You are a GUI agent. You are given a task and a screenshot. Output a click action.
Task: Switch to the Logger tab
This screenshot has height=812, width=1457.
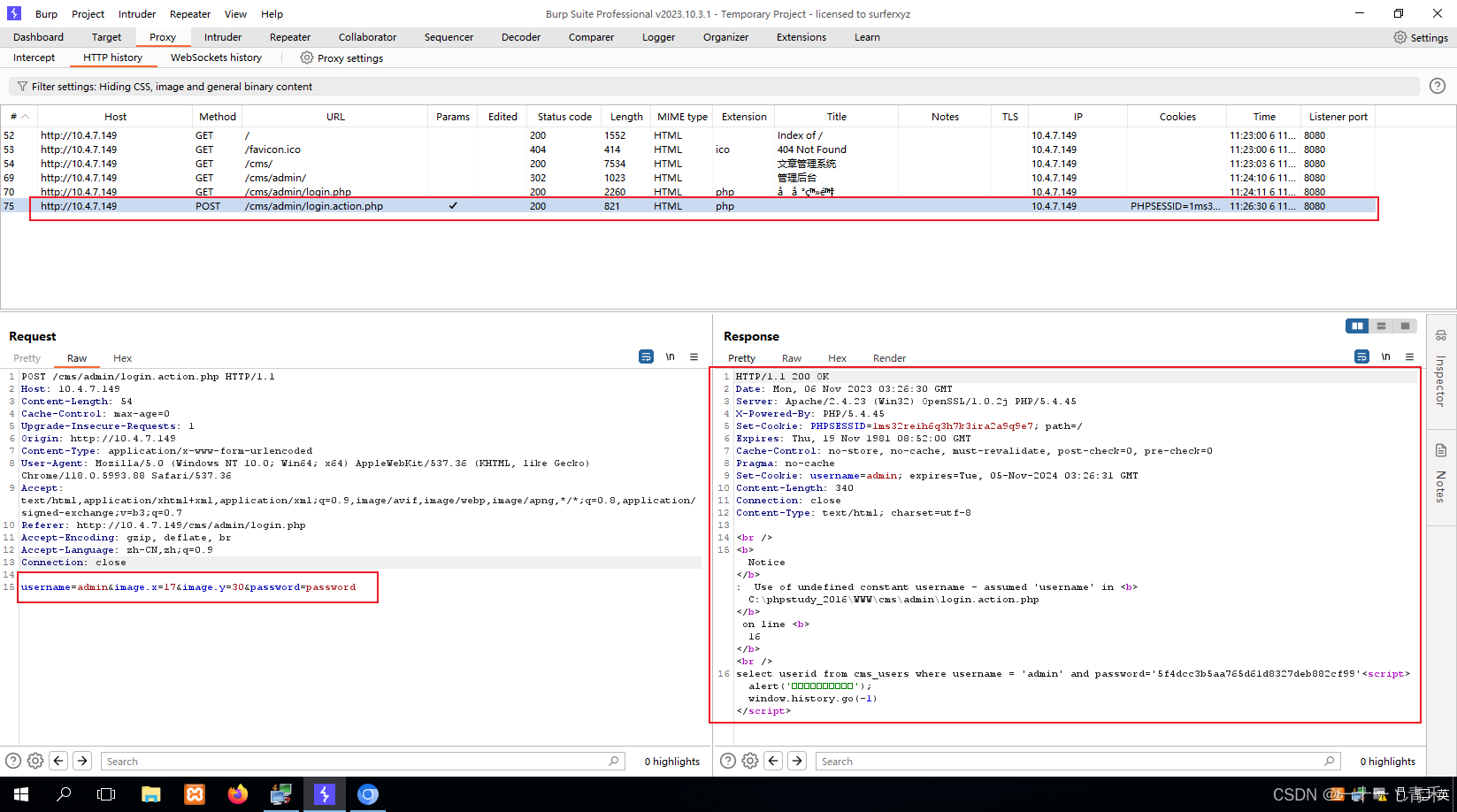[x=658, y=37]
